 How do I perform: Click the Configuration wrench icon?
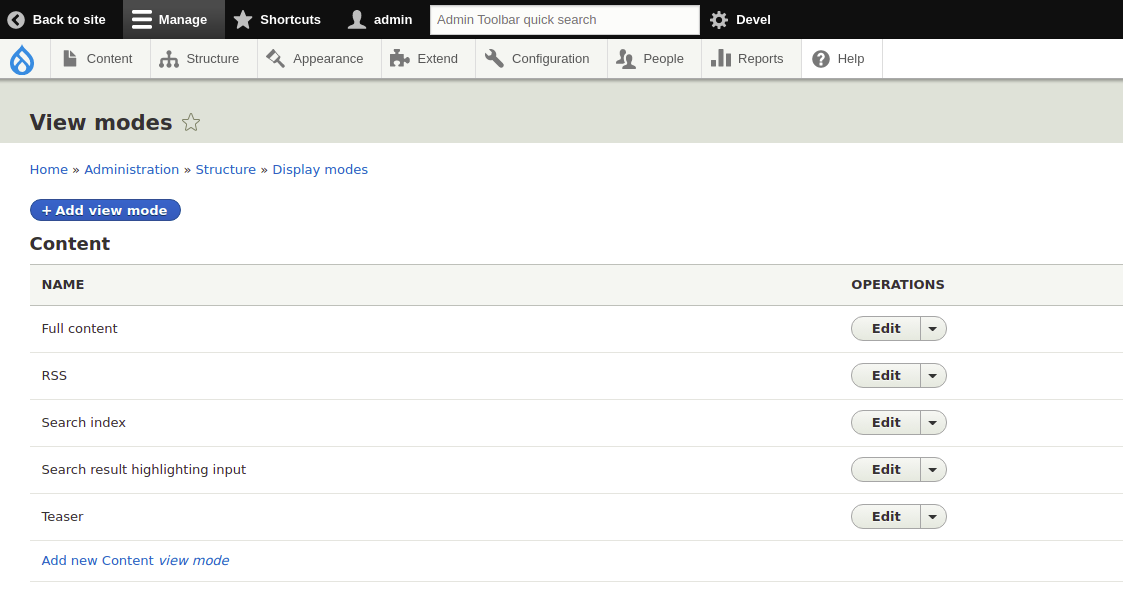pos(494,59)
